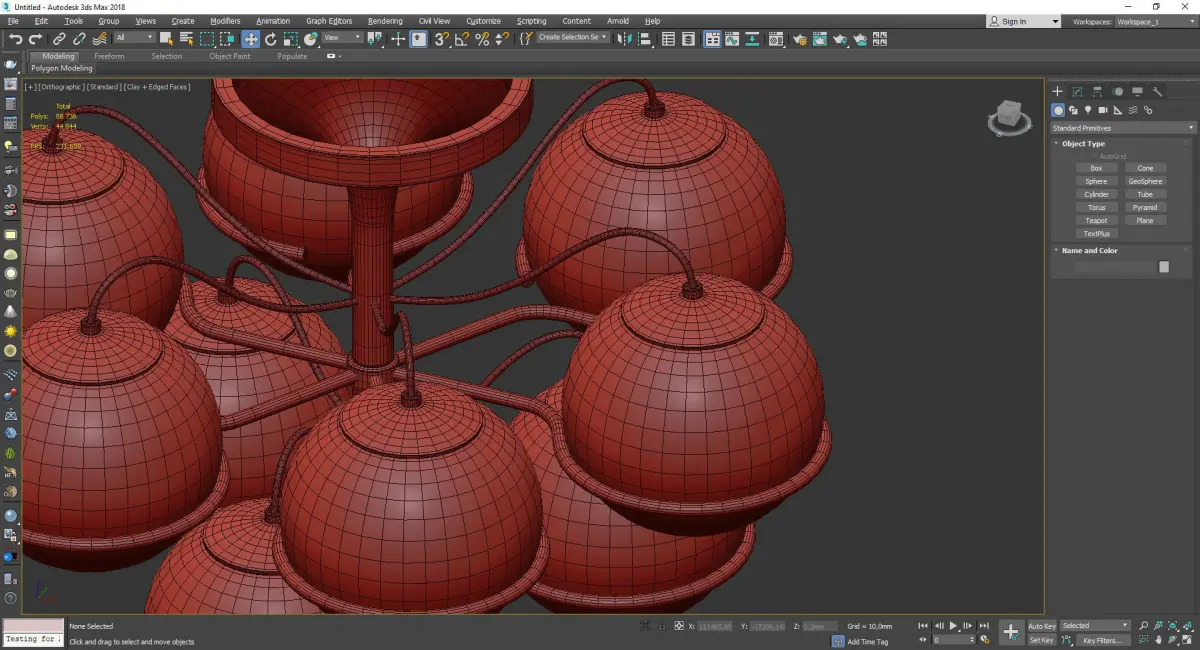Click the Mirror tool icon
The width and height of the screenshot is (1200, 650).
coord(624,39)
